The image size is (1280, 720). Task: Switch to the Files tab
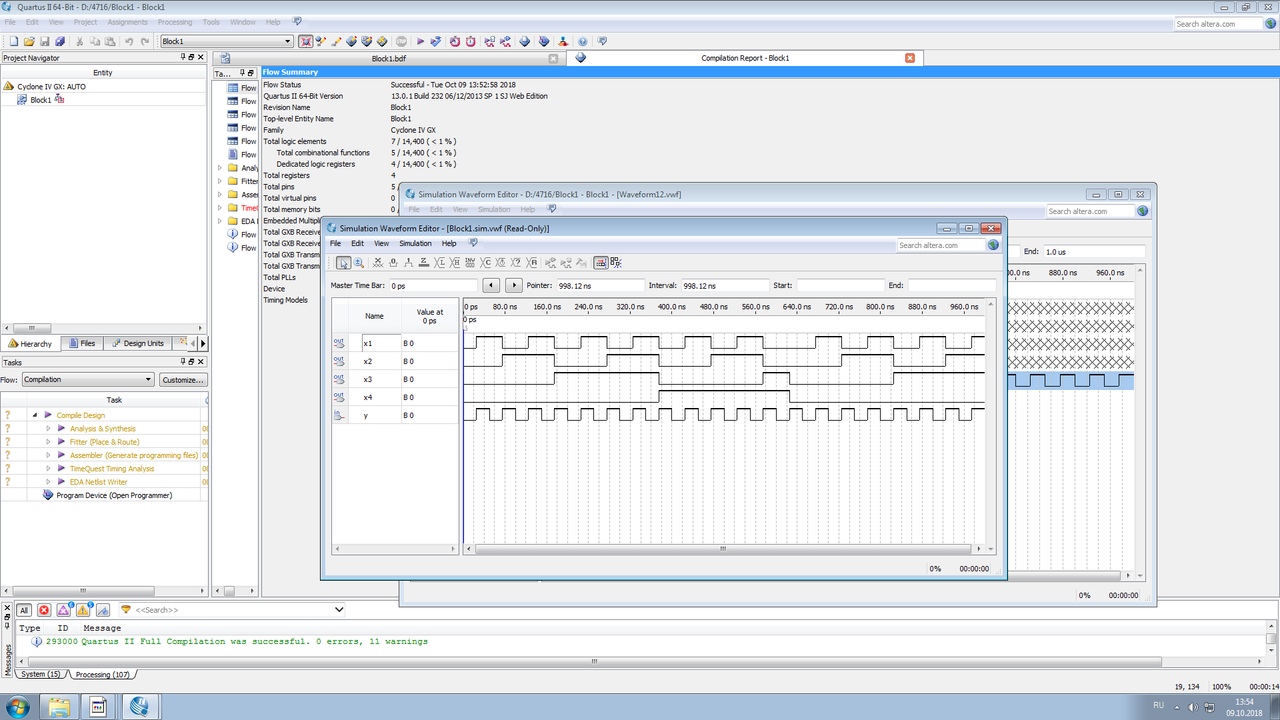click(x=82, y=343)
